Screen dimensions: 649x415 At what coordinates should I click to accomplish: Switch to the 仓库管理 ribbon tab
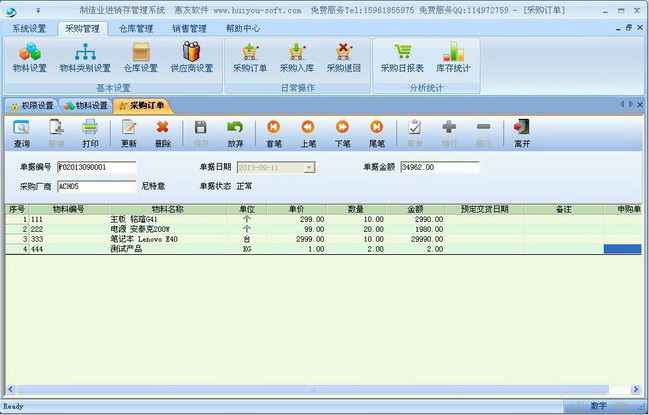pos(136,29)
